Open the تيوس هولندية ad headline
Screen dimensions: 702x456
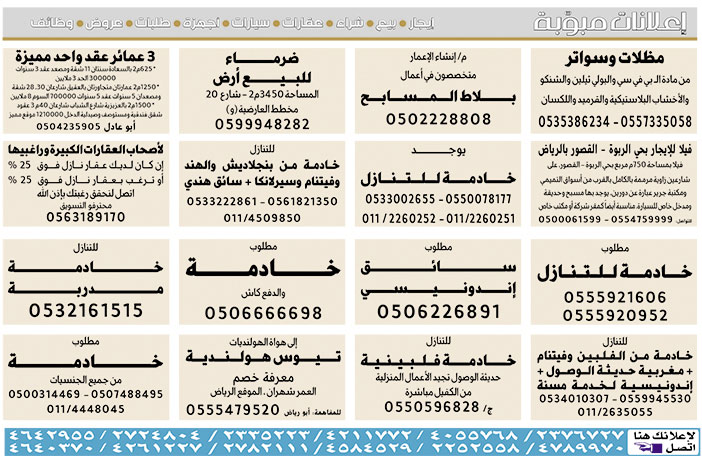click(263, 357)
